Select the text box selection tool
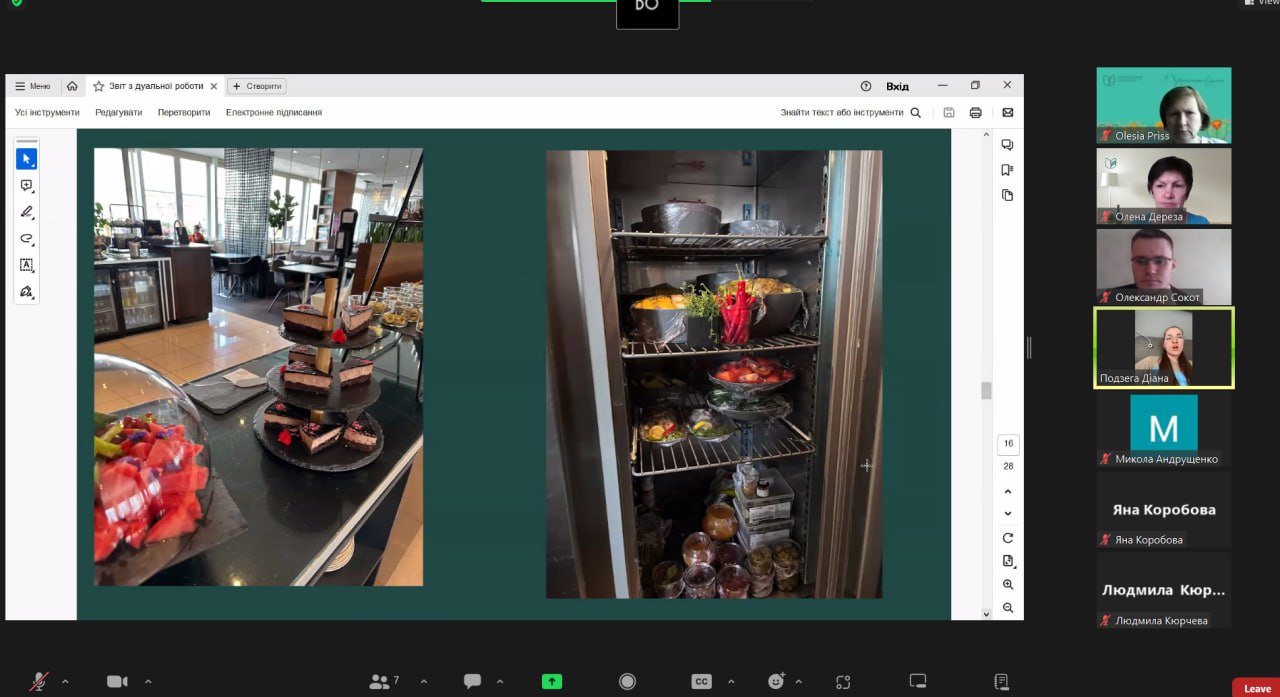1280x697 pixels. [x=27, y=265]
